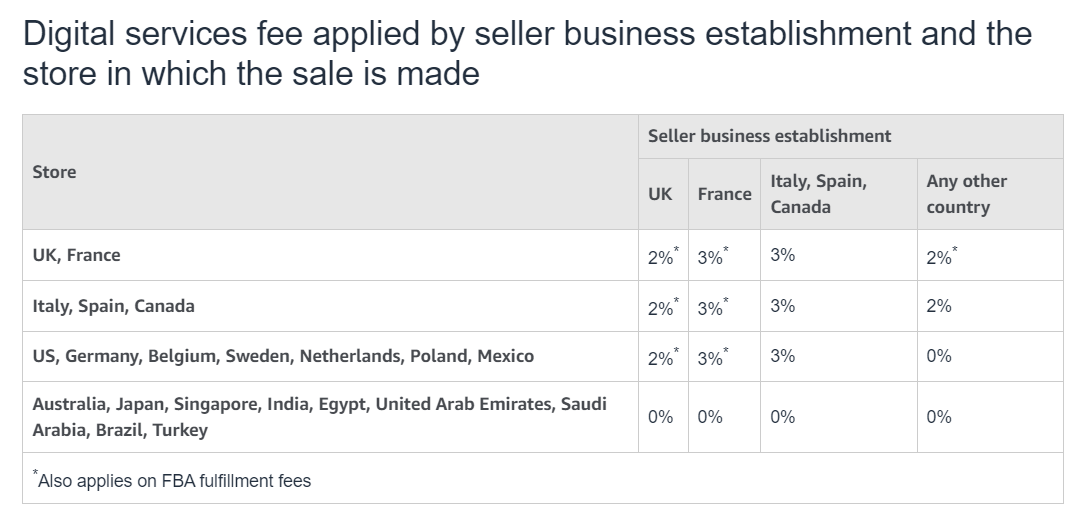The height and width of the screenshot is (515, 1077).
Task: Click the 2% Any other country fee in Italy row
Action: pos(939,306)
